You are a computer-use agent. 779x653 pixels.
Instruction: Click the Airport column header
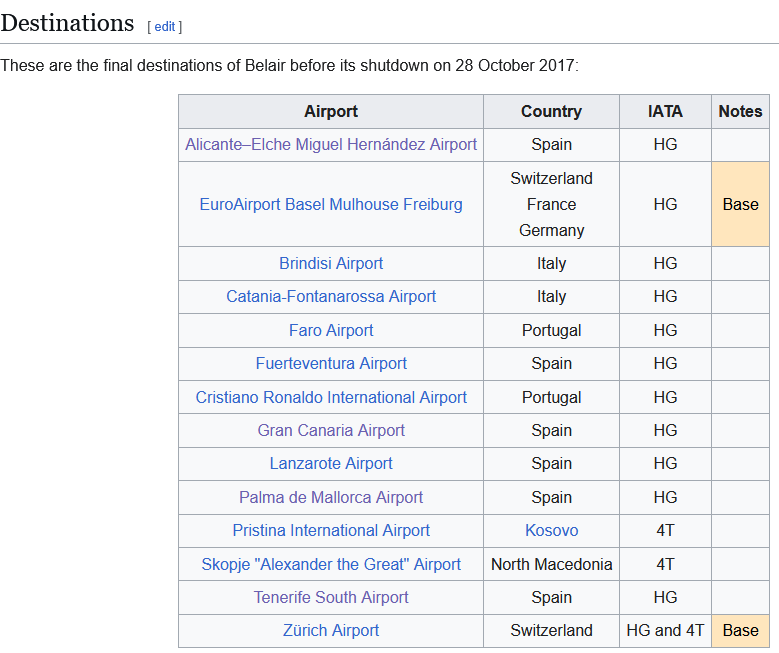click(331, 111)
